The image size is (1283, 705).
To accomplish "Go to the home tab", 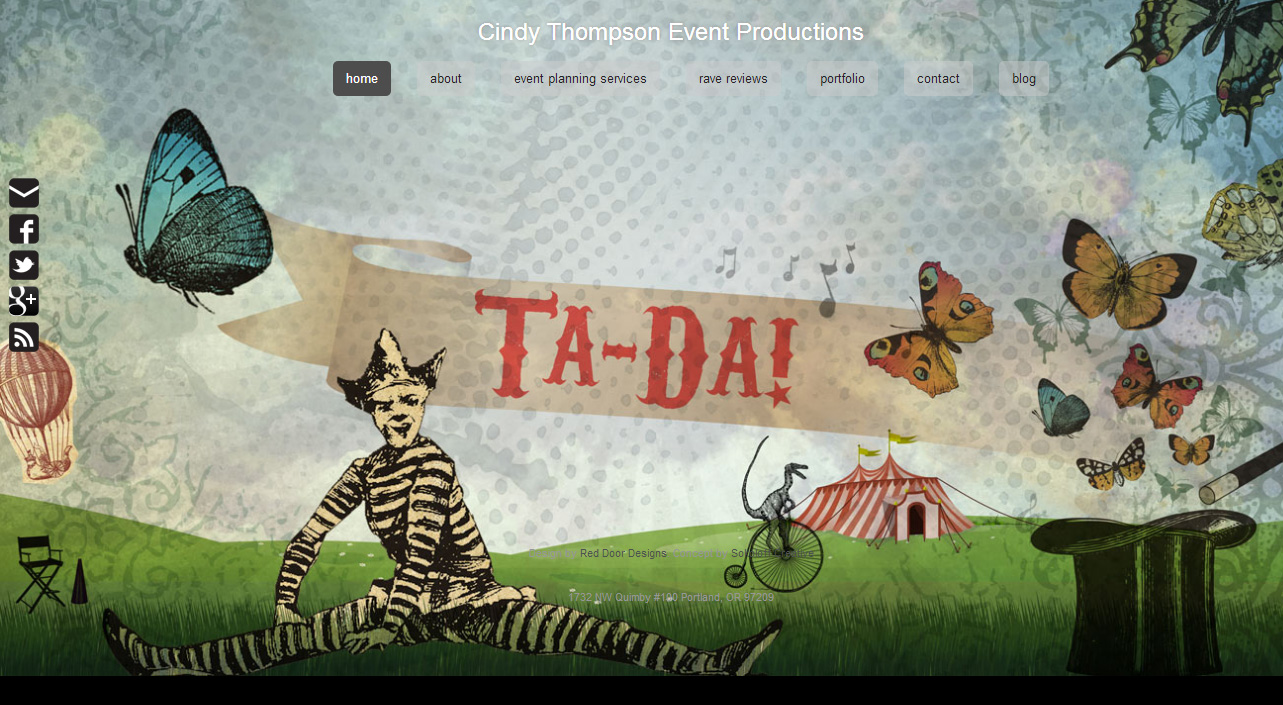I will coord(362,79).
